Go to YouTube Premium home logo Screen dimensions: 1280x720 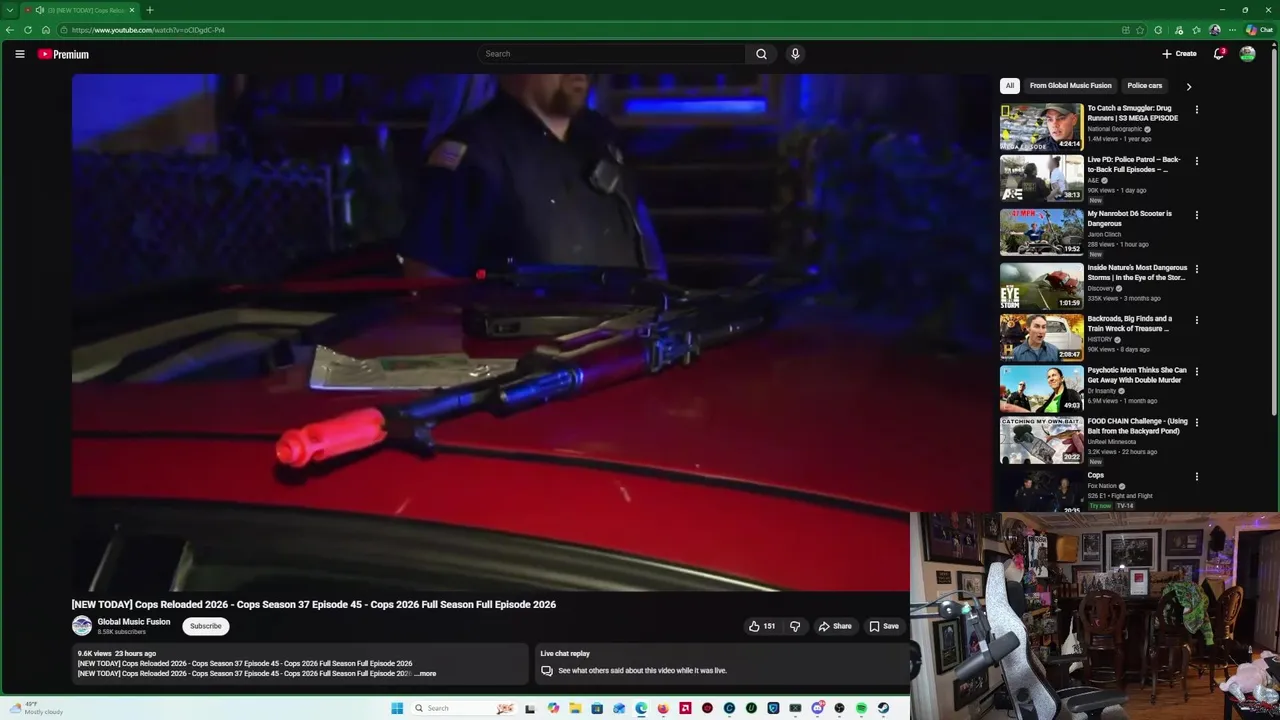(63, 54)
